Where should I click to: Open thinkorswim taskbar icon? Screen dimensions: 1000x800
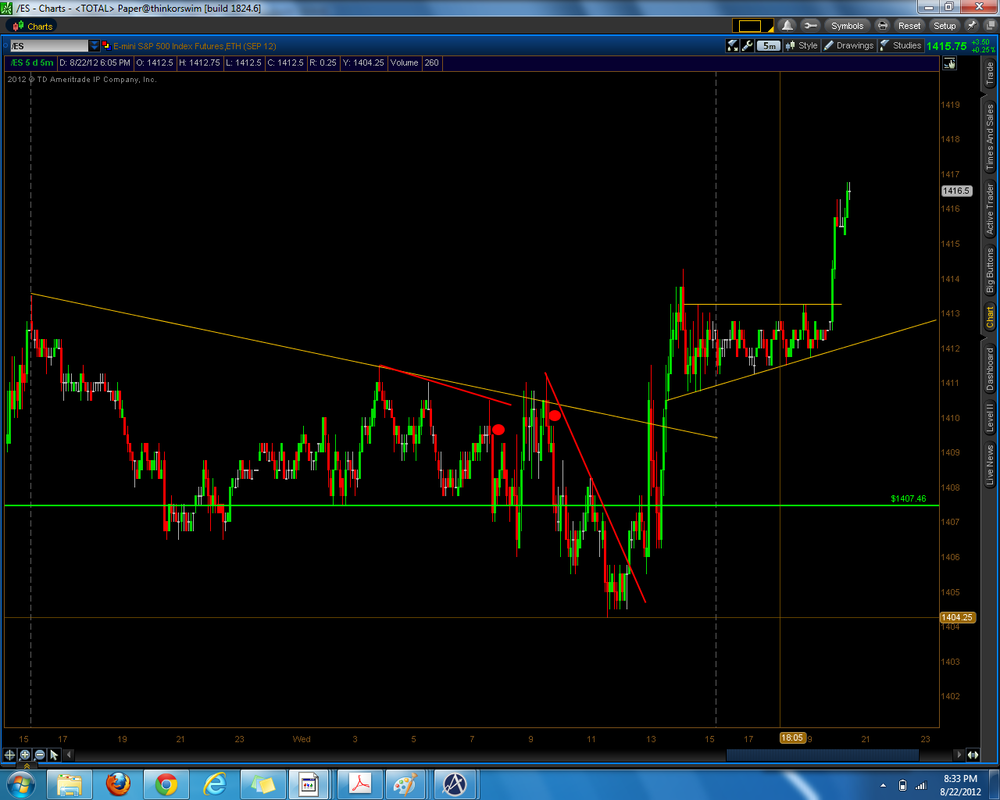click(455, 784)
